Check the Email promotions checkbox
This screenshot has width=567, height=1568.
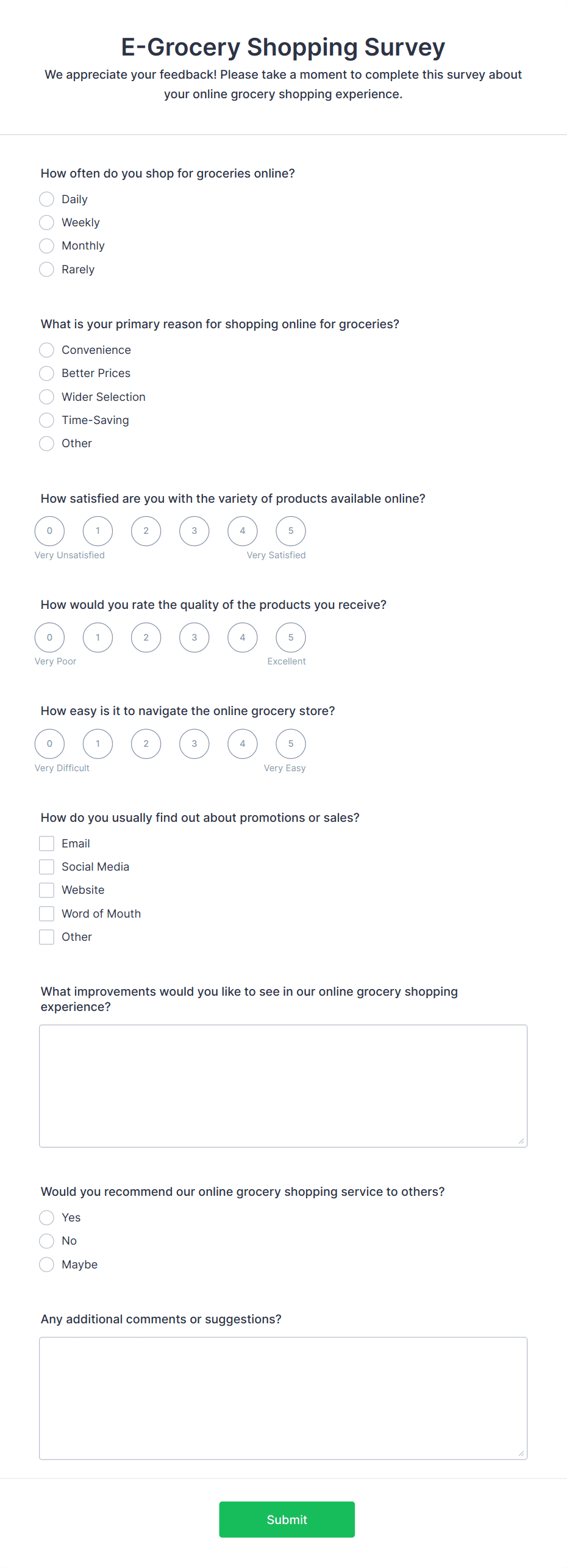tap(46, 844)
